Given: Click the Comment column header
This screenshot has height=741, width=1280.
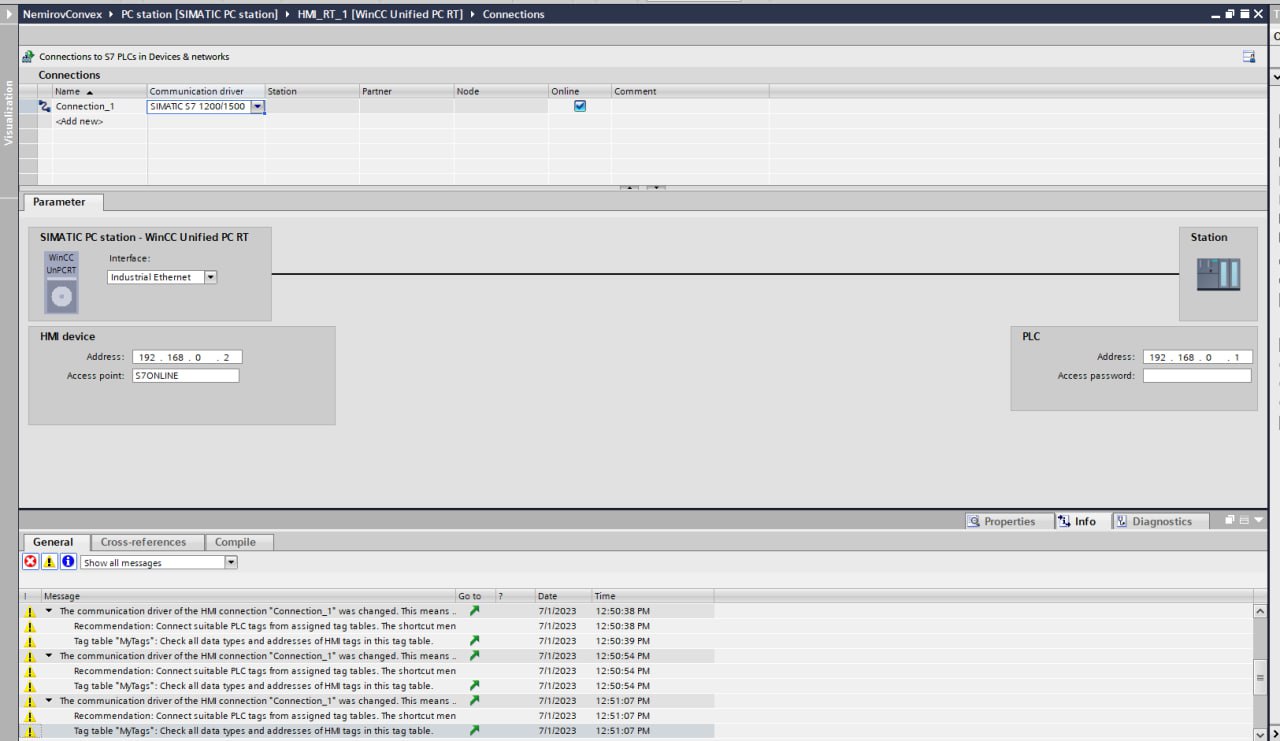Looking at the screenshot, I should (690, 91).
